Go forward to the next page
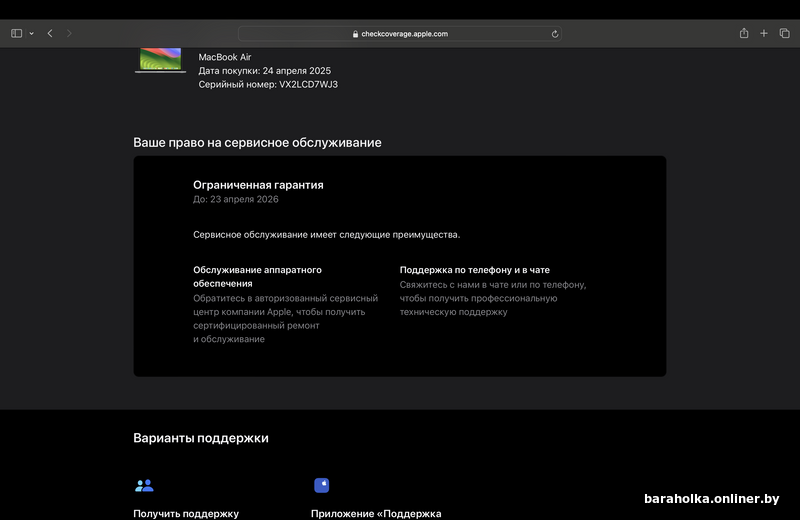The width and height of the screenshot is (800, 520). click(69, 33)
